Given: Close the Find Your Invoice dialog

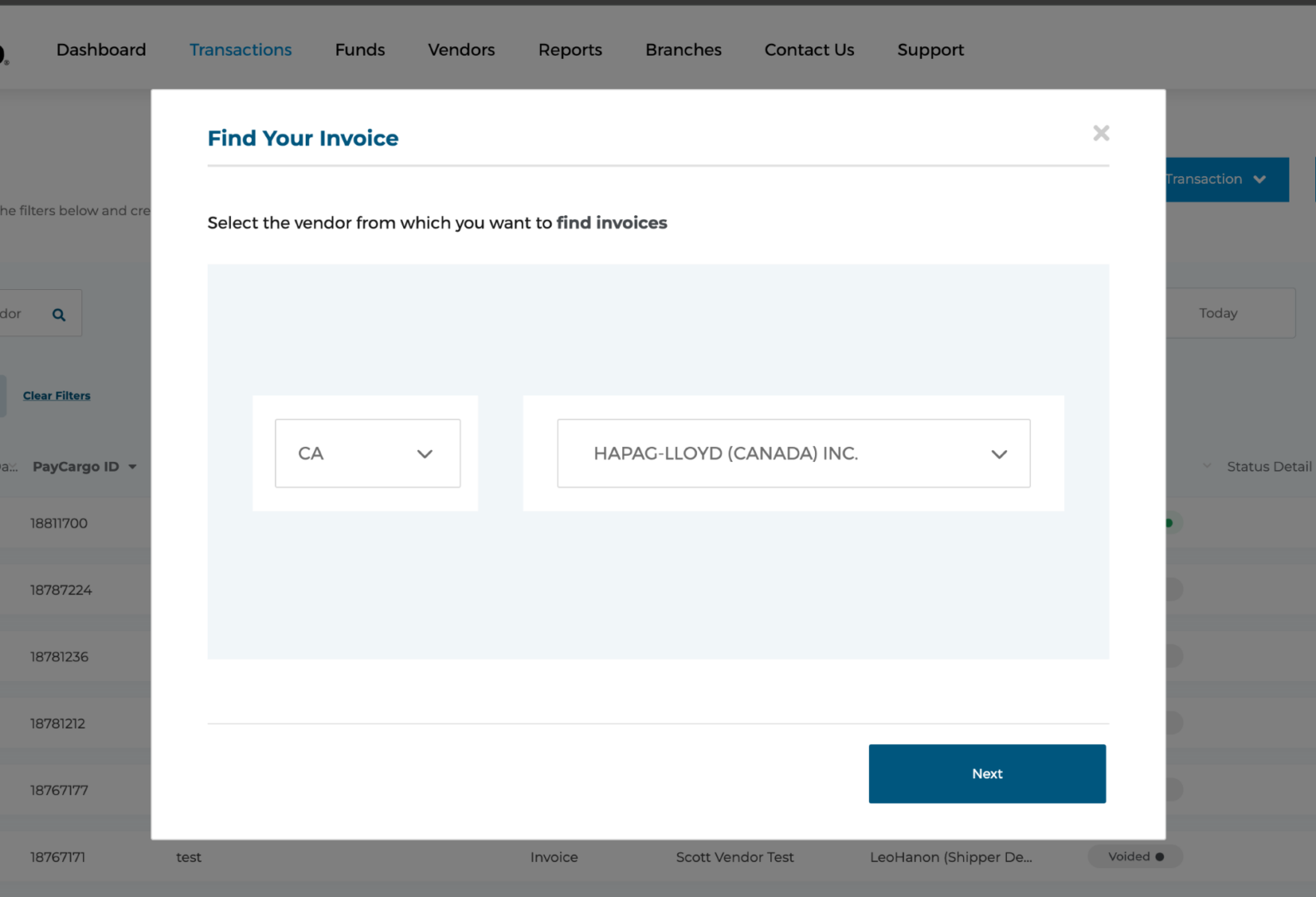Looking at the screenshot, I should click(x=1101, y=134).
